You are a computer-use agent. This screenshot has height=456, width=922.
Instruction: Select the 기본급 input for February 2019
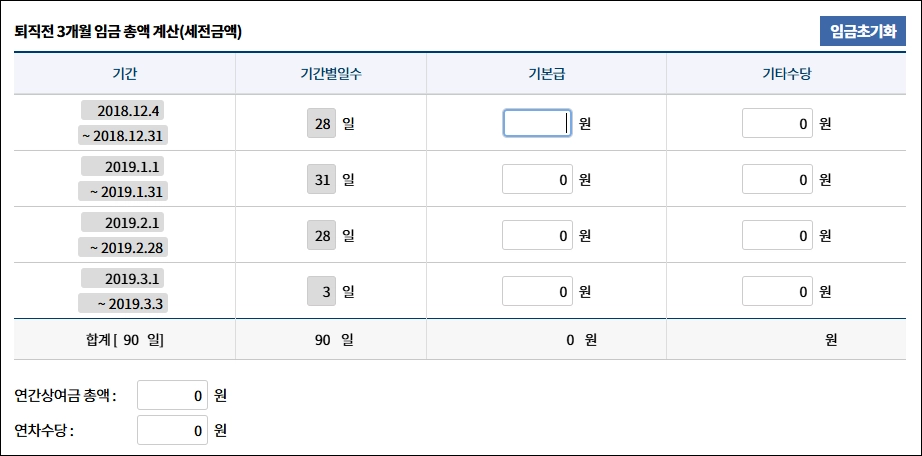pyautogui.click(x=537, y=236)
